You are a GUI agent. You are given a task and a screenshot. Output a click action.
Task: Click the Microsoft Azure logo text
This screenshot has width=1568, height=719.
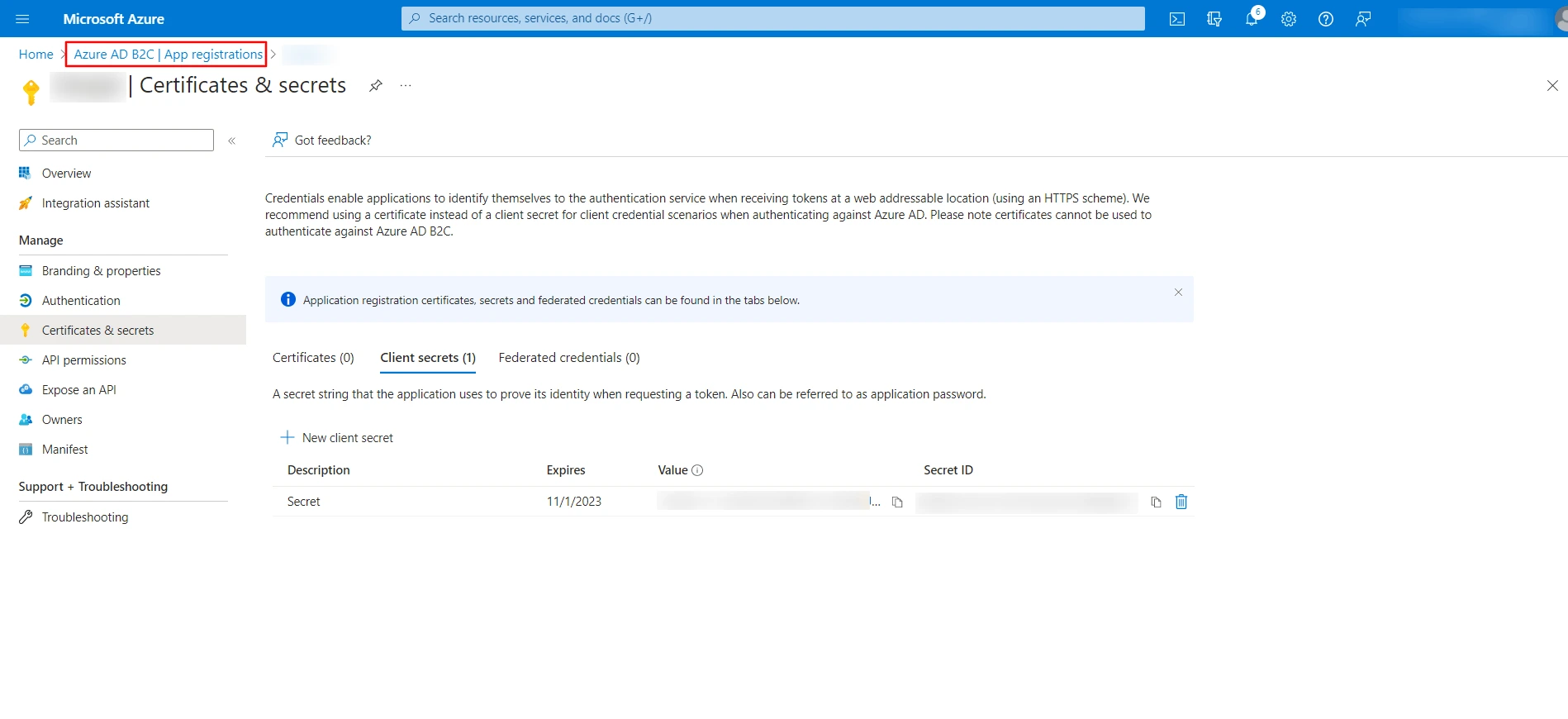point(114,19)
